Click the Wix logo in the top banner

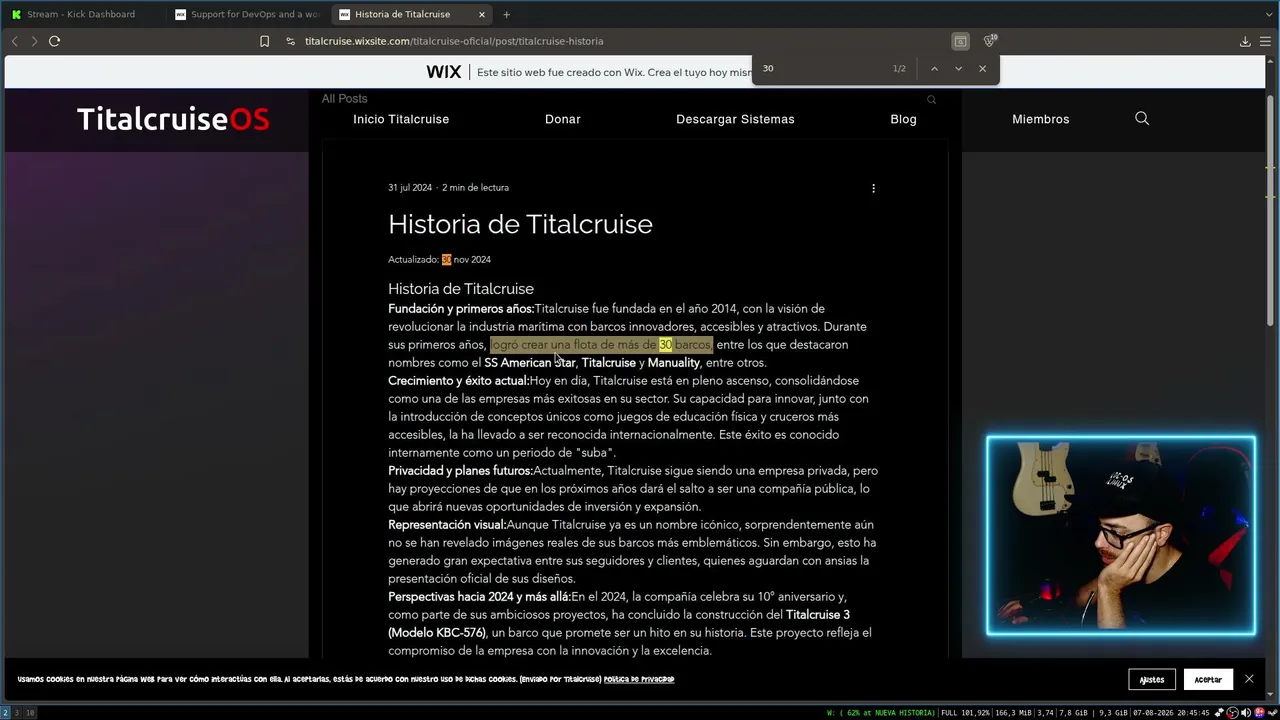(x=444, y=72)
